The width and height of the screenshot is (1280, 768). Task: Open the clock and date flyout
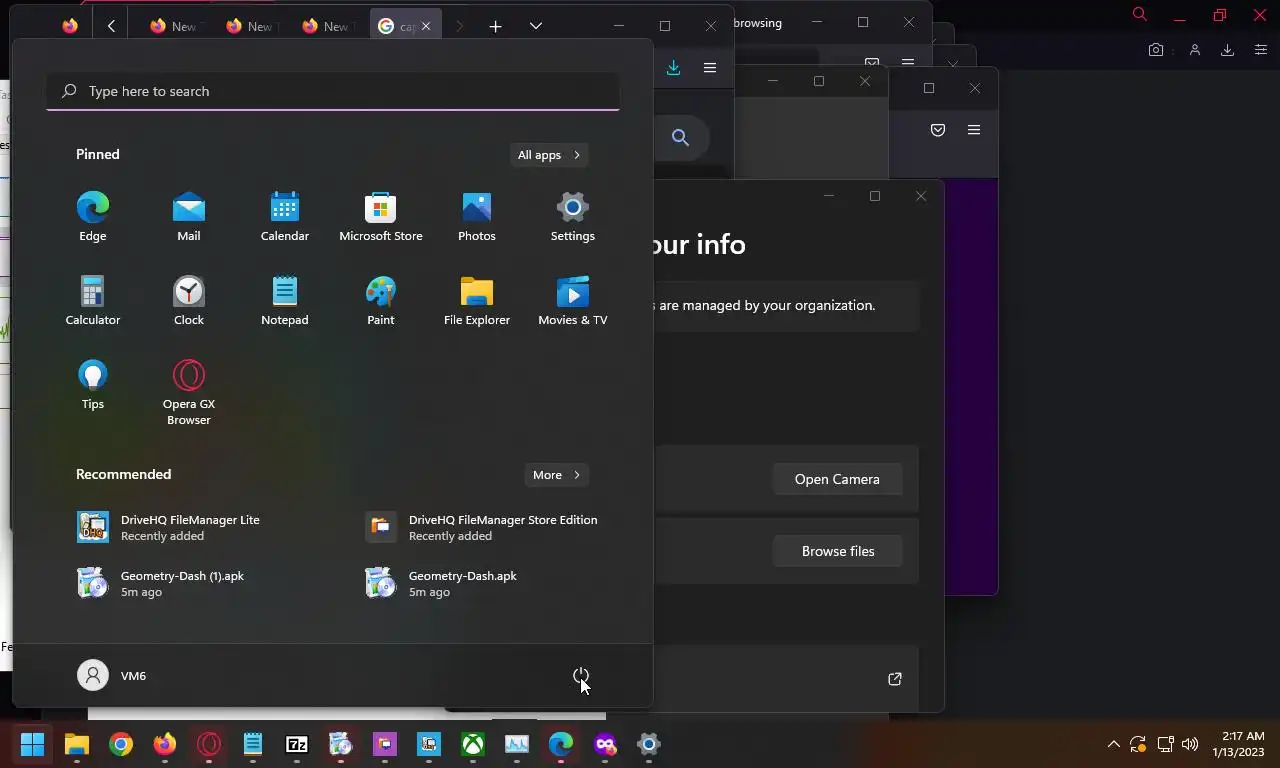(1238, 744)
